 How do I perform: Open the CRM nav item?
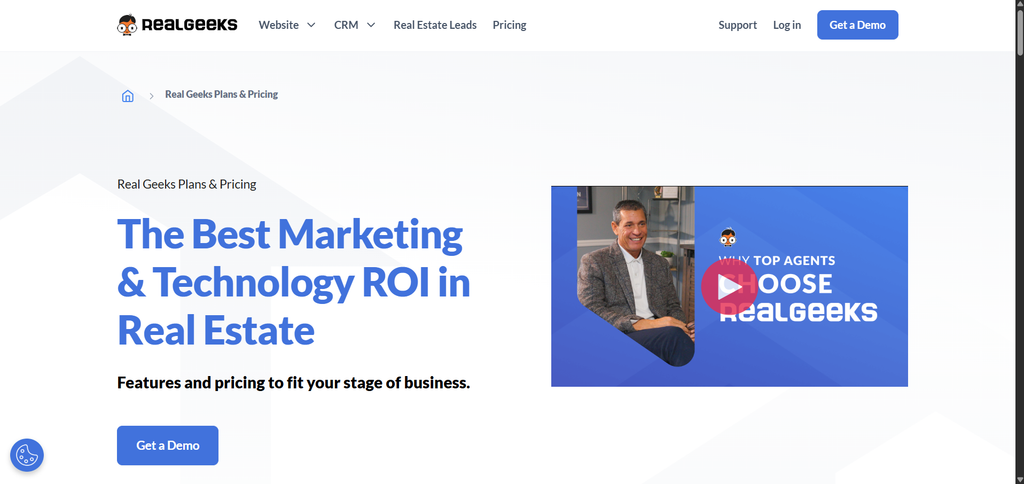(x=346, y=25)
